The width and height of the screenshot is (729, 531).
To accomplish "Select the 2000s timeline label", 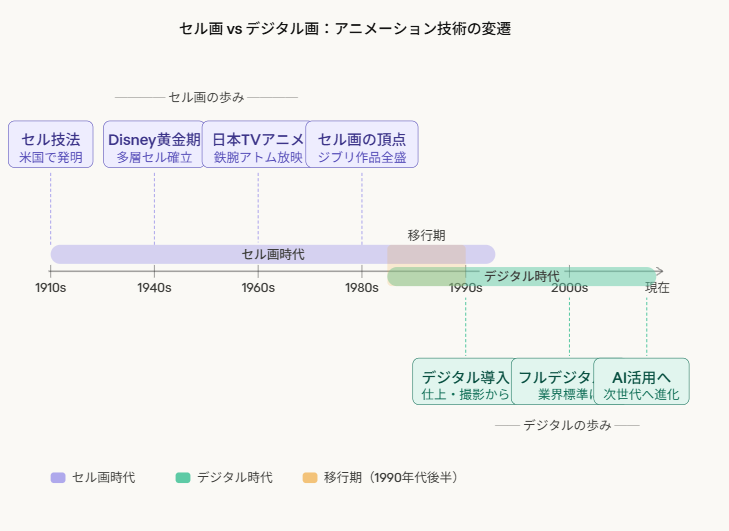I will pyautogui.click(x=569, y=288).
